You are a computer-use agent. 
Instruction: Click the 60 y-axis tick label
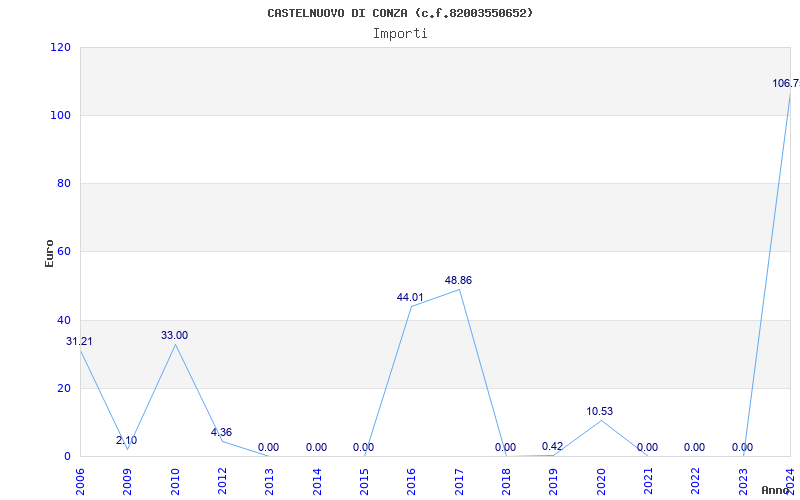(x=62, y=252)
